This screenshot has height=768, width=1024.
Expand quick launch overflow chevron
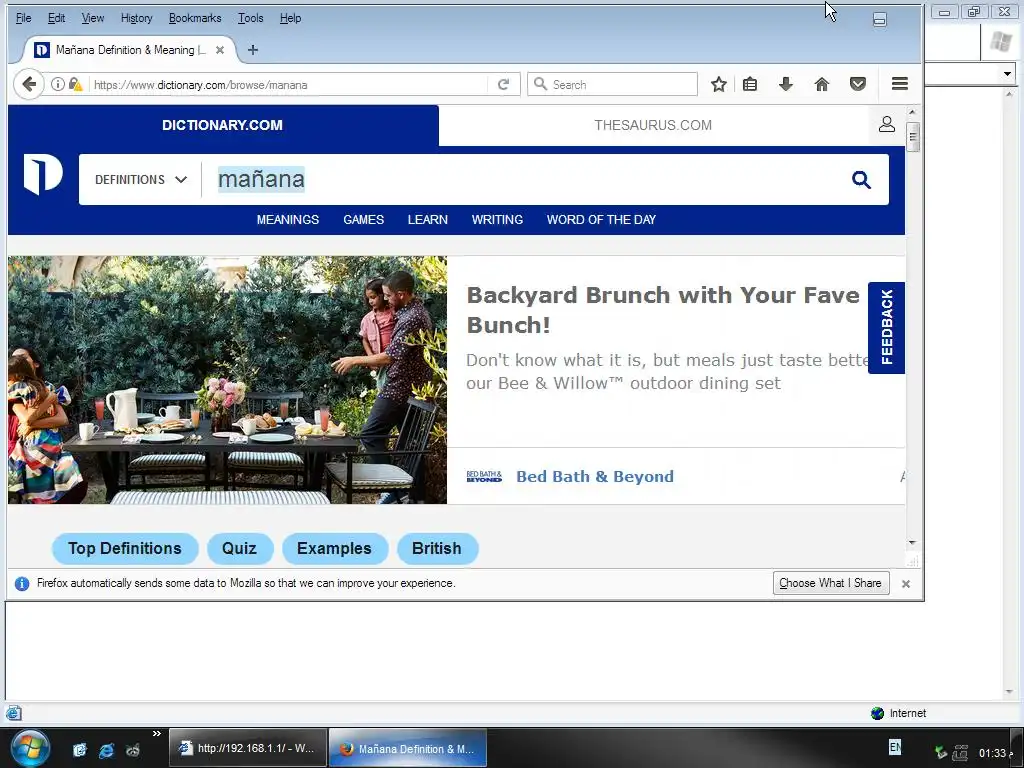[x=157, y=733]
